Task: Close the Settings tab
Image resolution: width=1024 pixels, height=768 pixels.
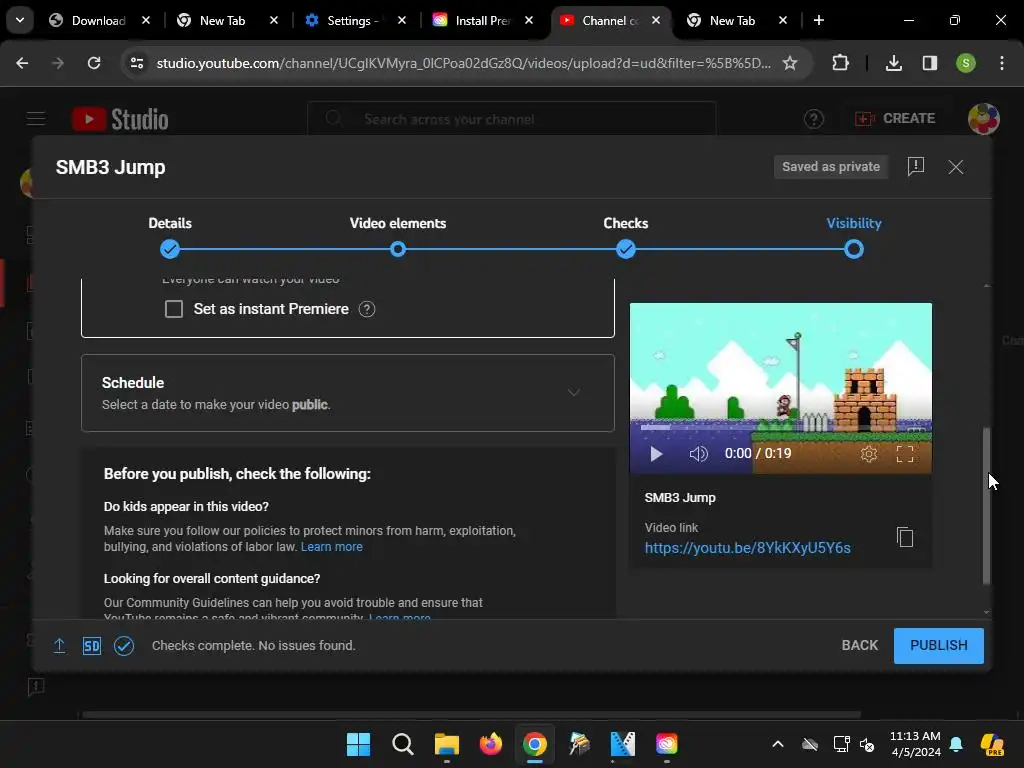Action: pos(402,20)
